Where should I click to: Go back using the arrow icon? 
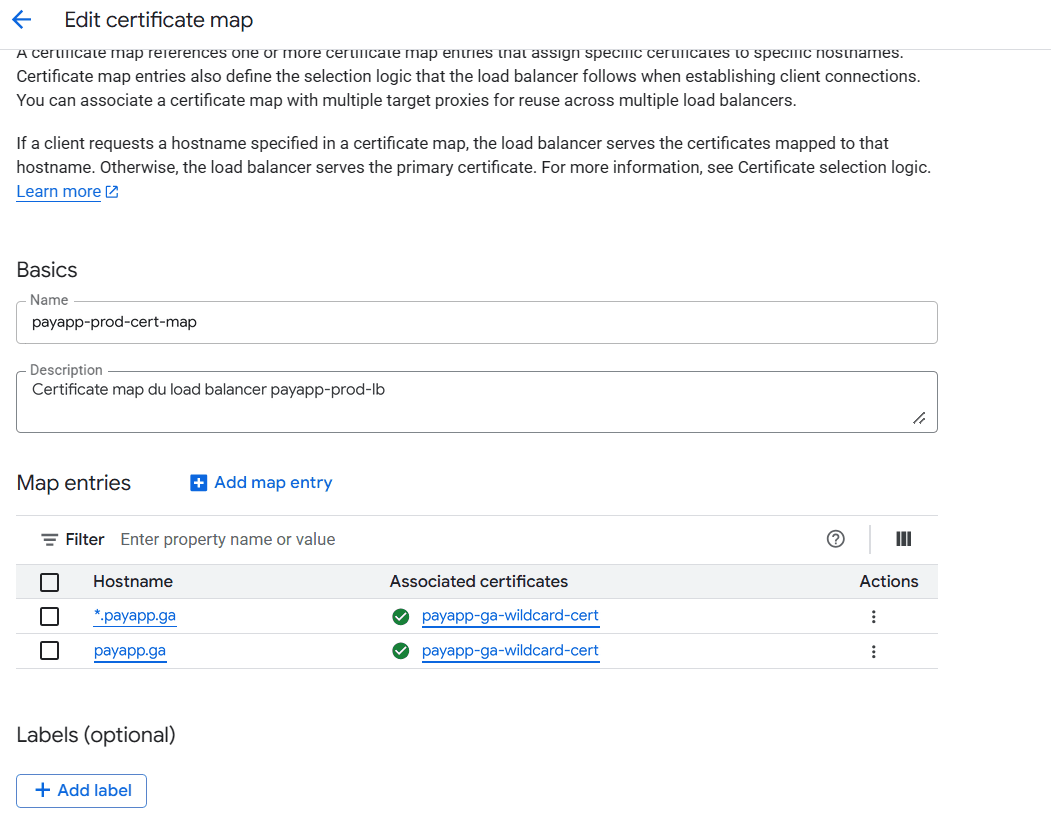[21, 19]
